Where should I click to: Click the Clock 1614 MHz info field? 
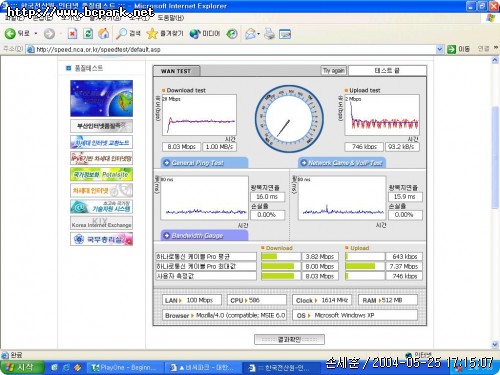pos(322,300)
